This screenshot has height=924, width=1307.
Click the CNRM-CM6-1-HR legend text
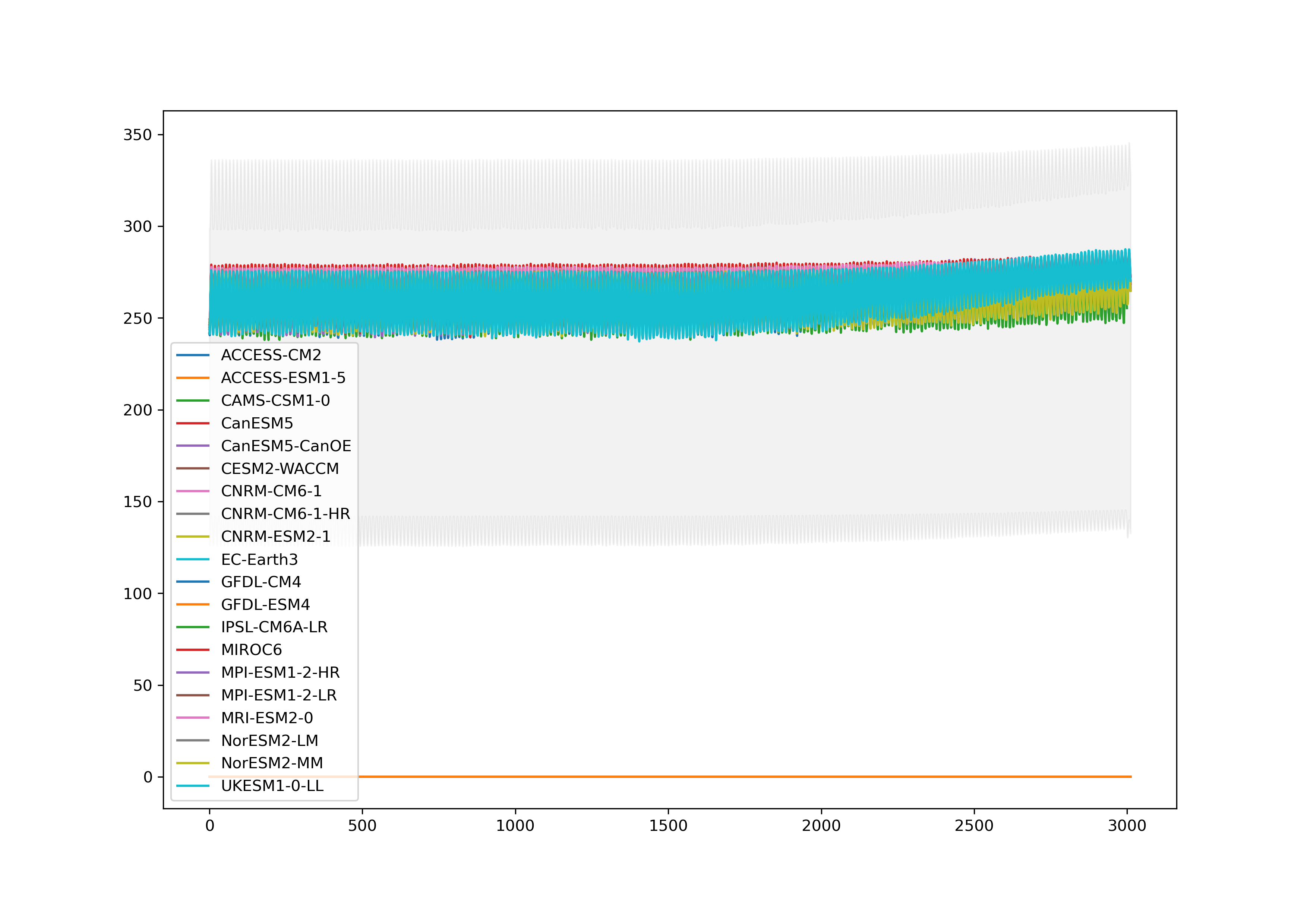pos(285,514)
